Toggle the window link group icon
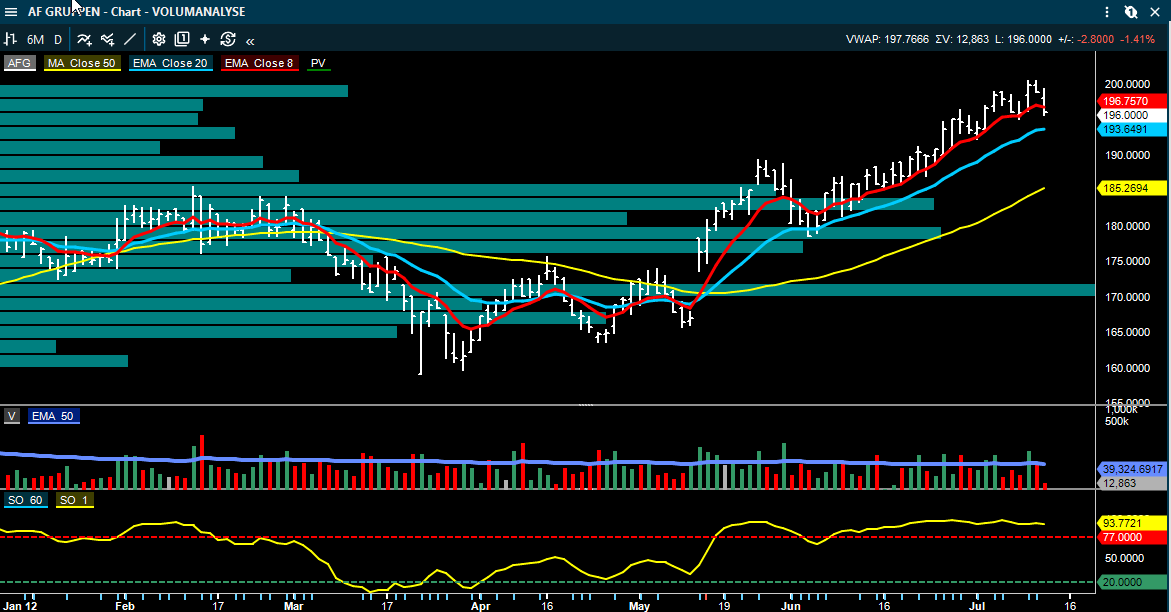The width and height of the screenshot is (1171, 612). [1131, 12]
